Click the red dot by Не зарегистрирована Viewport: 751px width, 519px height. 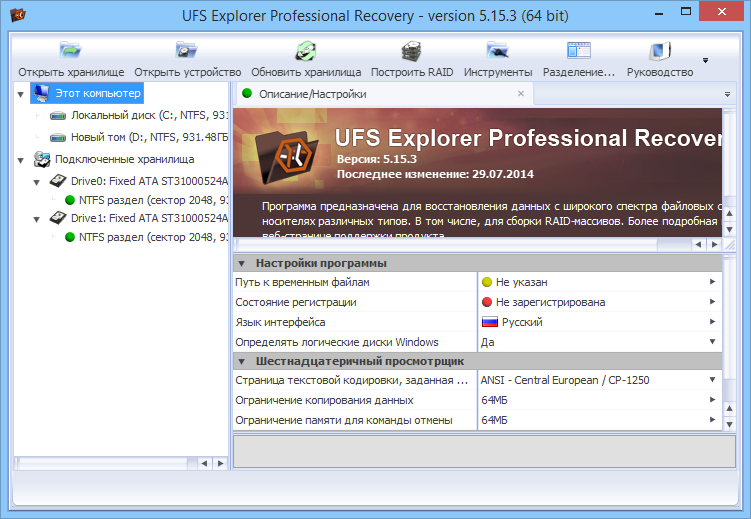click(487, 302)
